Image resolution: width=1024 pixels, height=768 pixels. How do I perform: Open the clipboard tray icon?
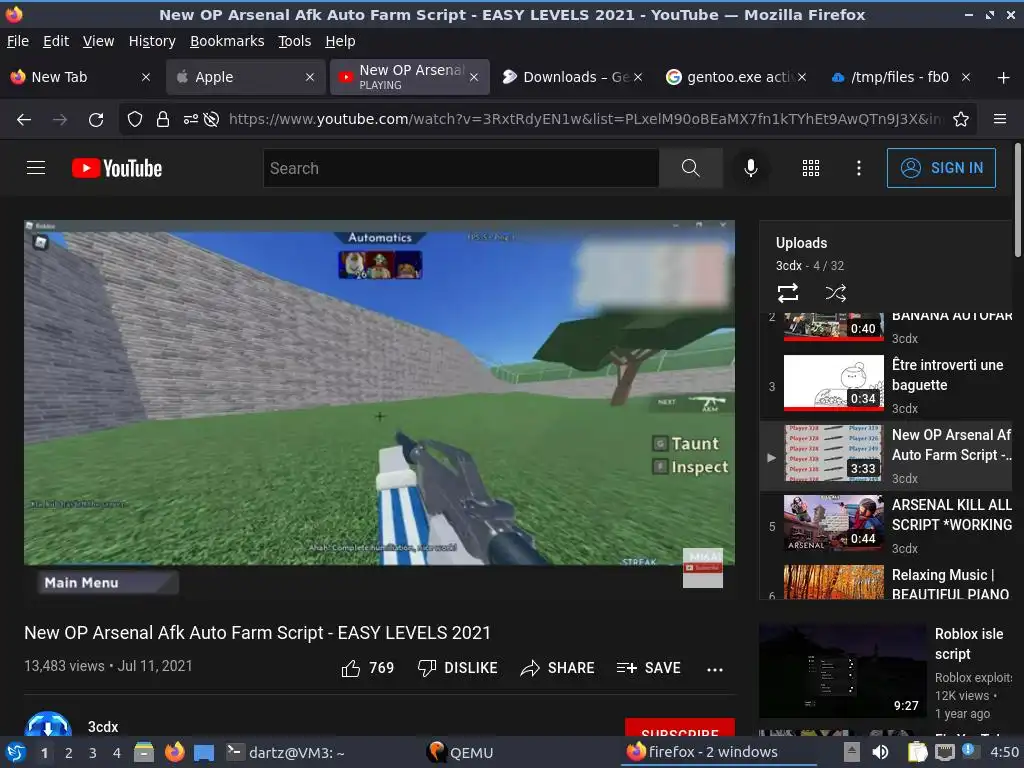[917, 752]
